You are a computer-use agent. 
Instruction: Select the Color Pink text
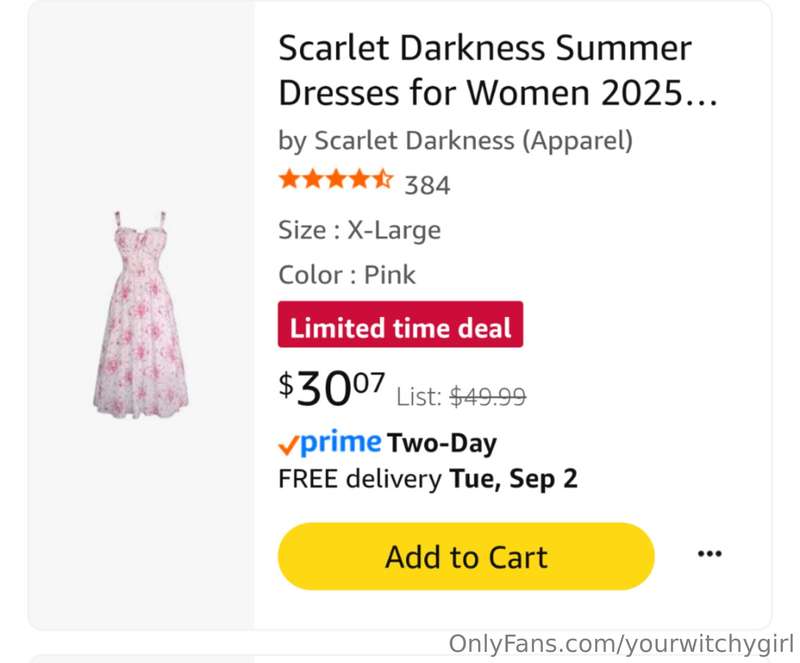tap(347, 275)
